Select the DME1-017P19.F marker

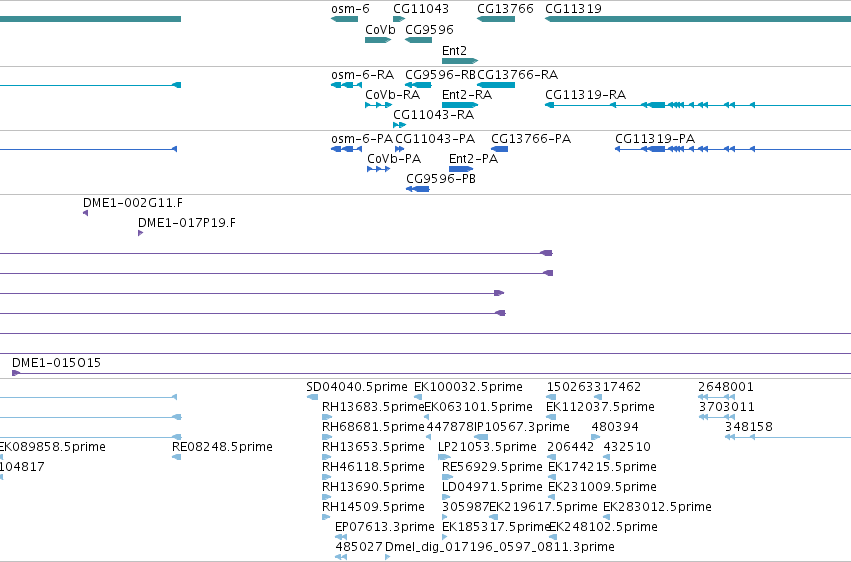click(x=141, y=233)
